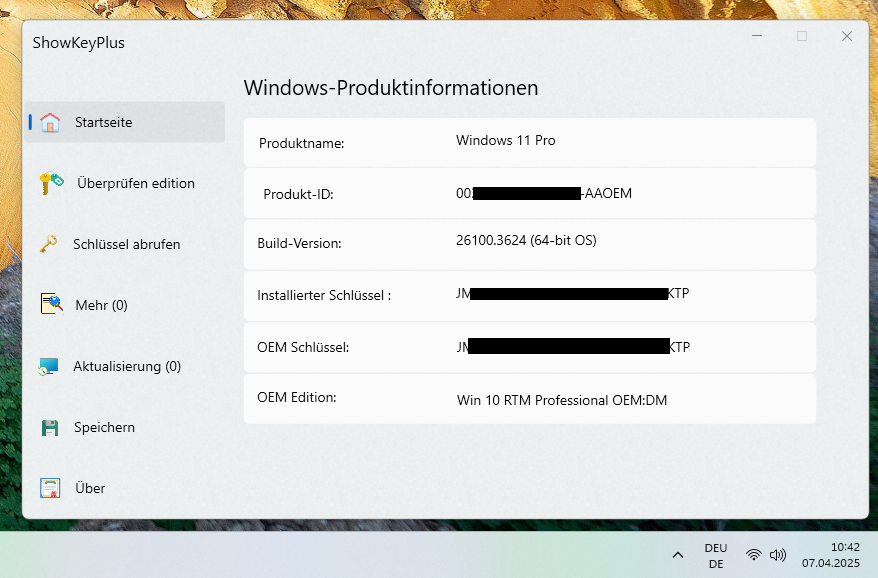878x578 pixels.
Task: Click the floppy disk Speichern icon
Action: point(50,427)
